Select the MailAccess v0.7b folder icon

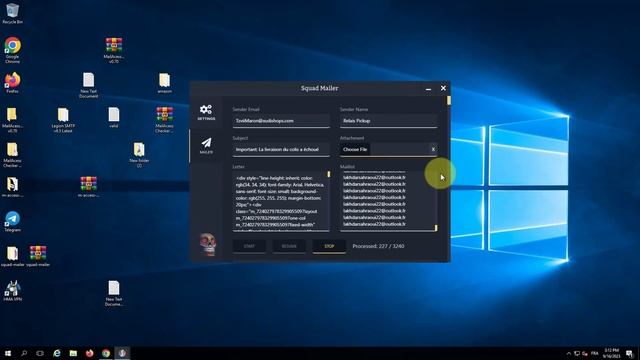coord(12,120)
